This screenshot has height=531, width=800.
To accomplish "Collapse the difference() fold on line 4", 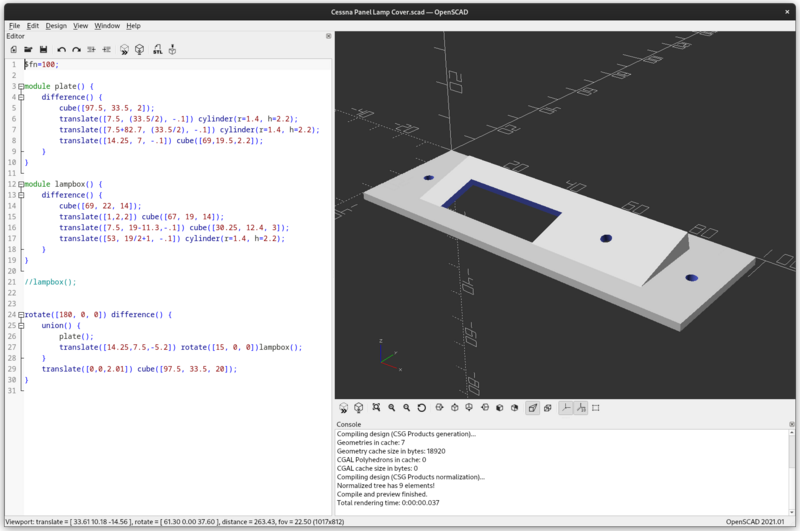I will pyautogui.click(x=21, y=97).
